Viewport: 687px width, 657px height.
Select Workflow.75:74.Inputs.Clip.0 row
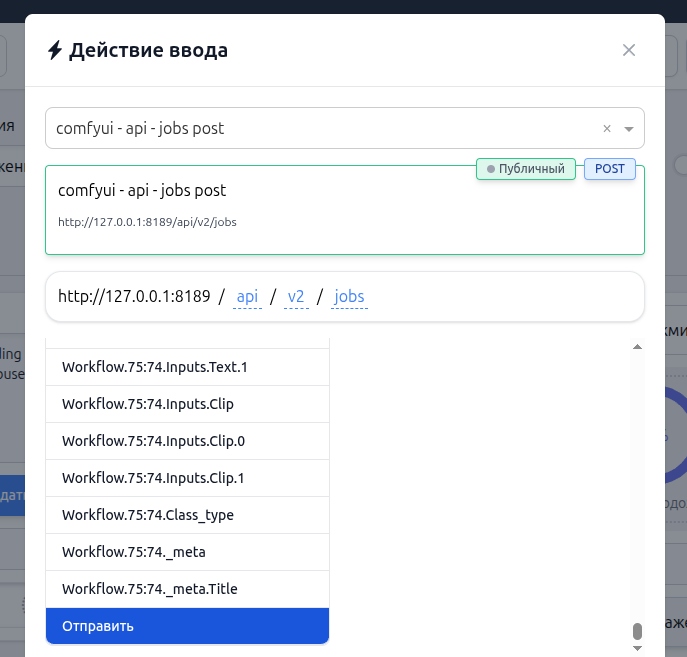tap(188, 441)
